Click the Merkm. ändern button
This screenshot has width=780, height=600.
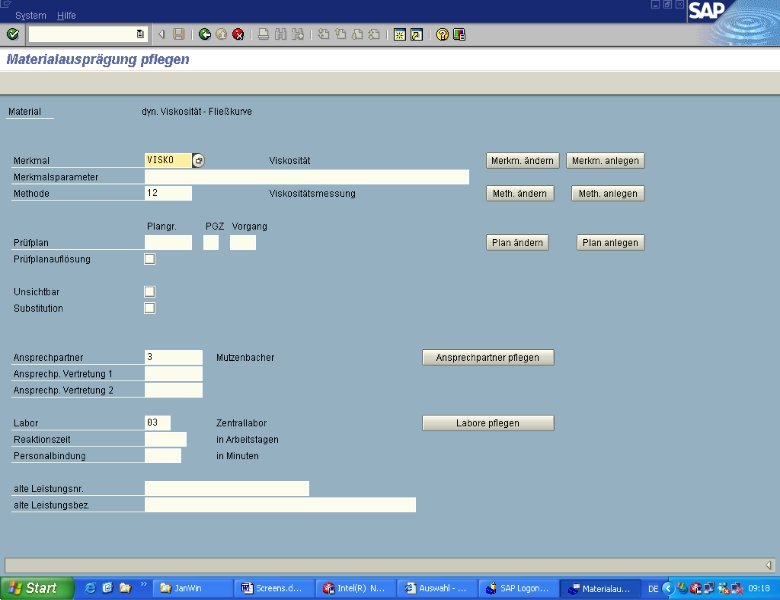522,160
